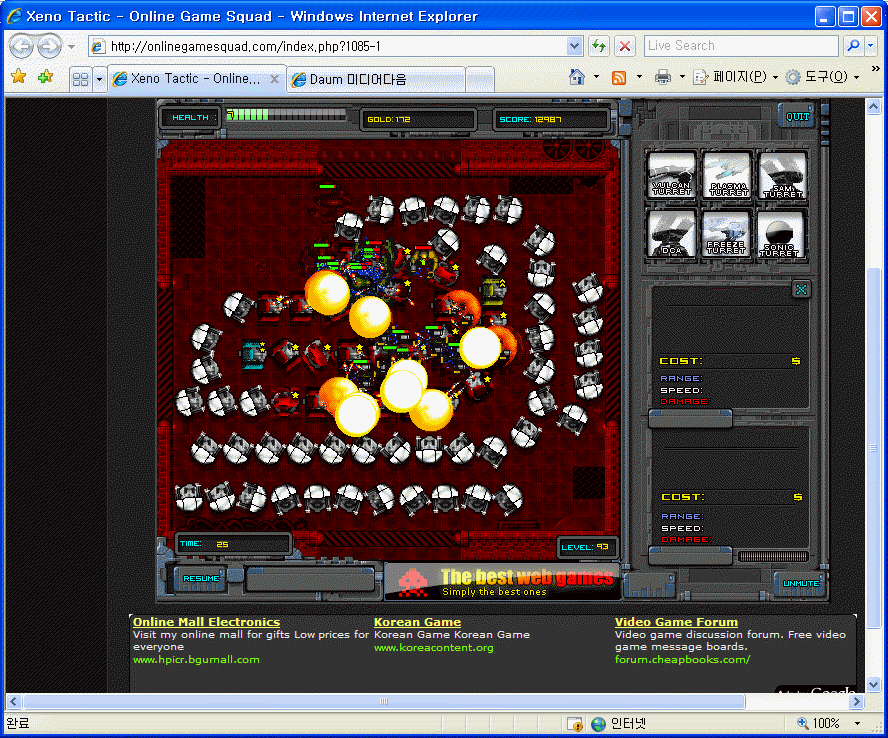Quit the game with QUIT button
This screenshot has width=888, height=738.
(x=797, y=117)
